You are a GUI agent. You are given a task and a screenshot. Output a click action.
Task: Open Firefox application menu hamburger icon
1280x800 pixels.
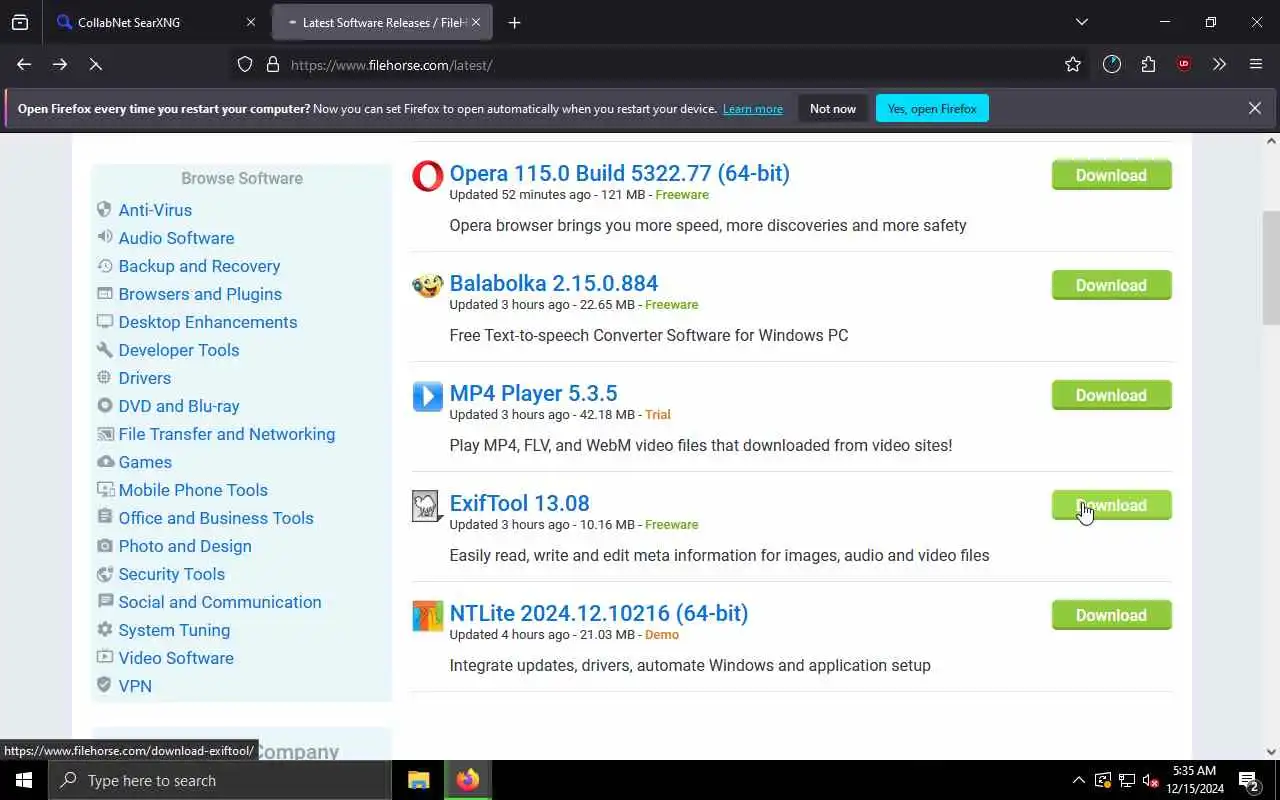pos(1256,64)
